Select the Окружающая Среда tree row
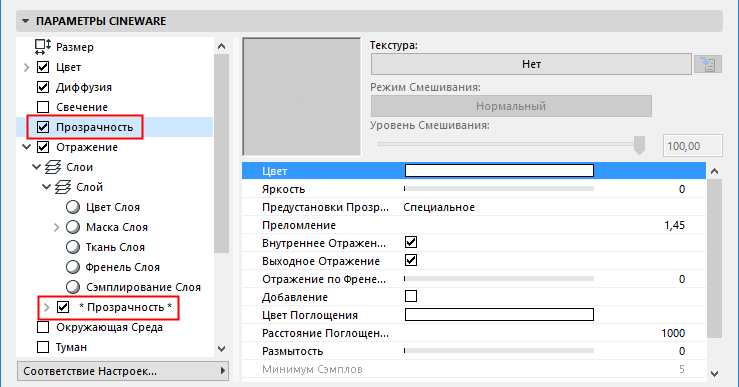 [115, 327]
